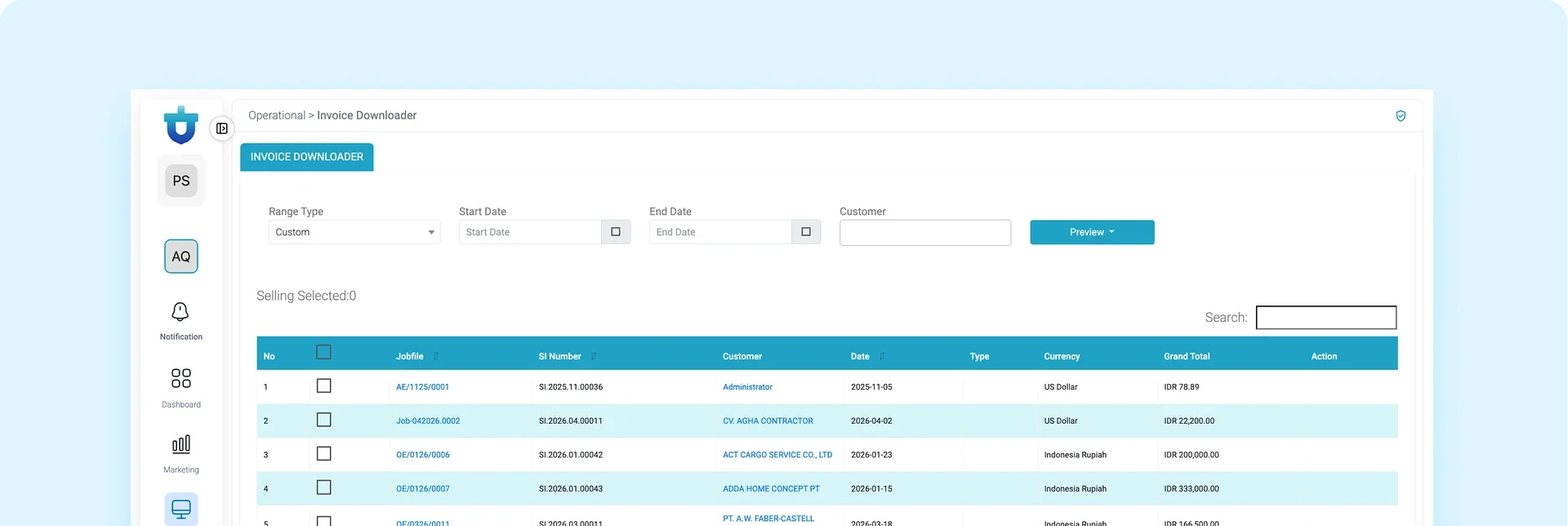Expand the Preview dropdown button

click(1092, 232)
